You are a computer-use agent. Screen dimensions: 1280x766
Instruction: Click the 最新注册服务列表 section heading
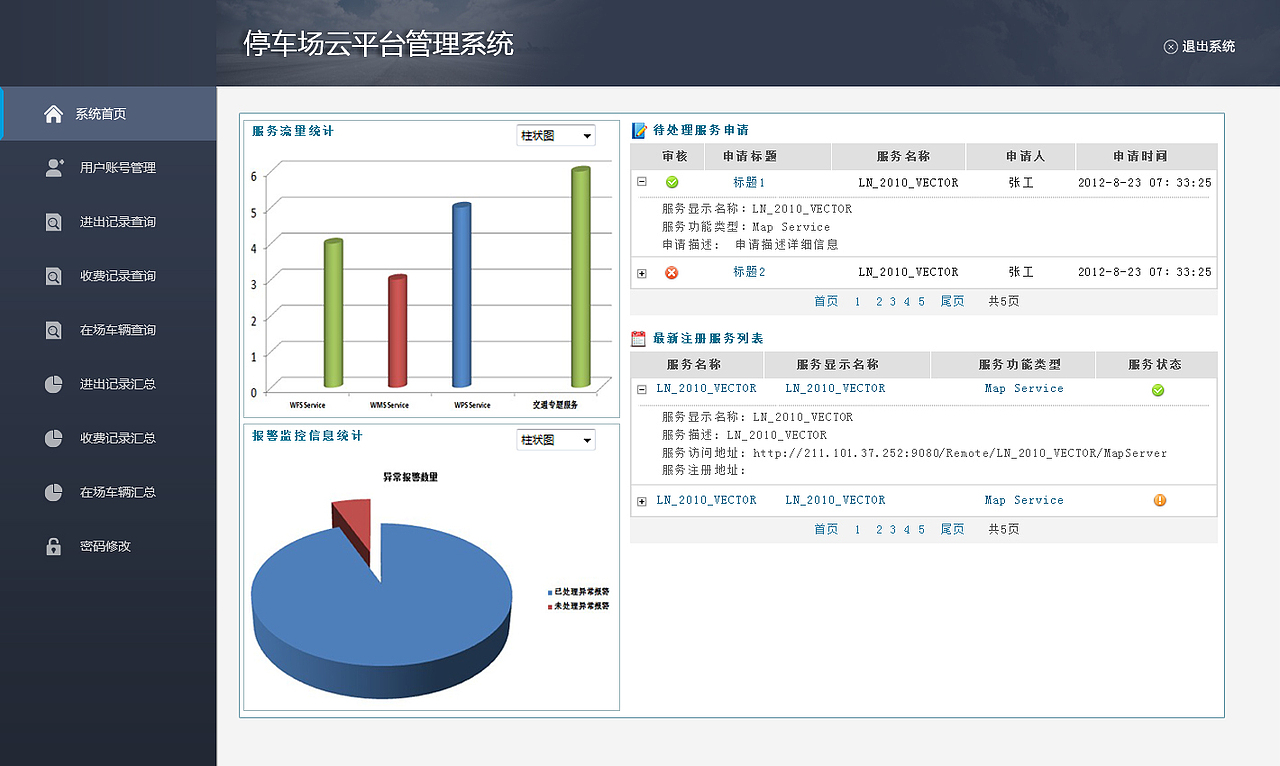708,339
